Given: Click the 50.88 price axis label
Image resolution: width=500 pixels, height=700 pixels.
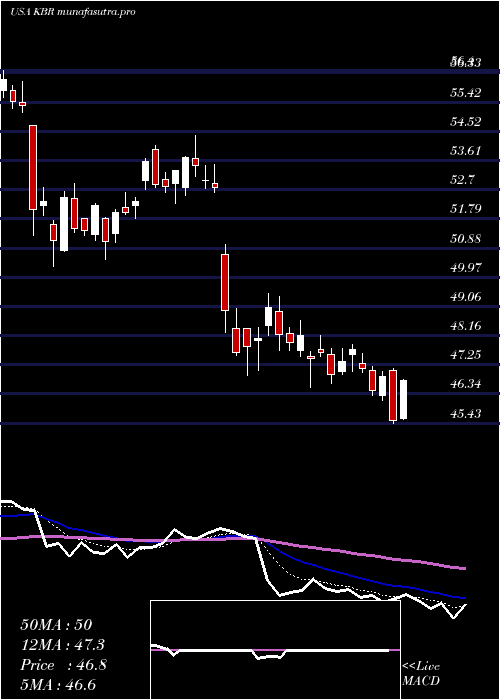Looking at the screenshot, I should click(465, 238).
